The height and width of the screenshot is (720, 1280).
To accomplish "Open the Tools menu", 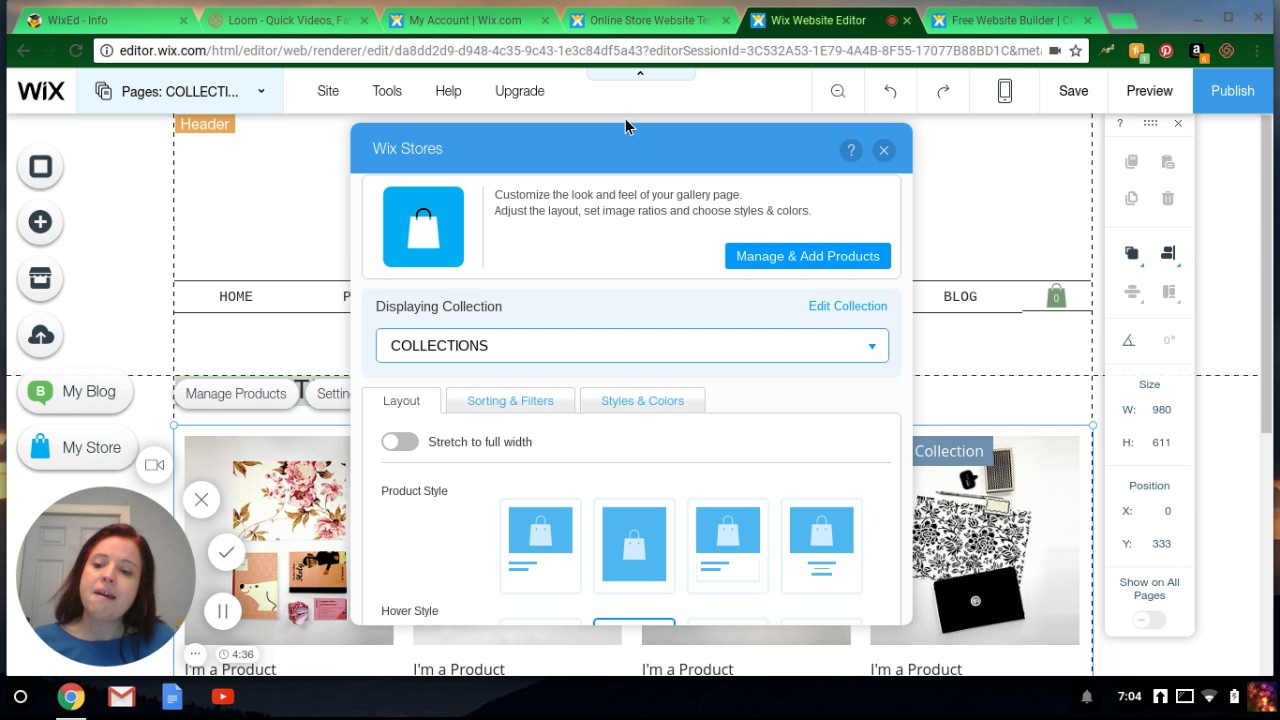I will (x=387, y=91).
